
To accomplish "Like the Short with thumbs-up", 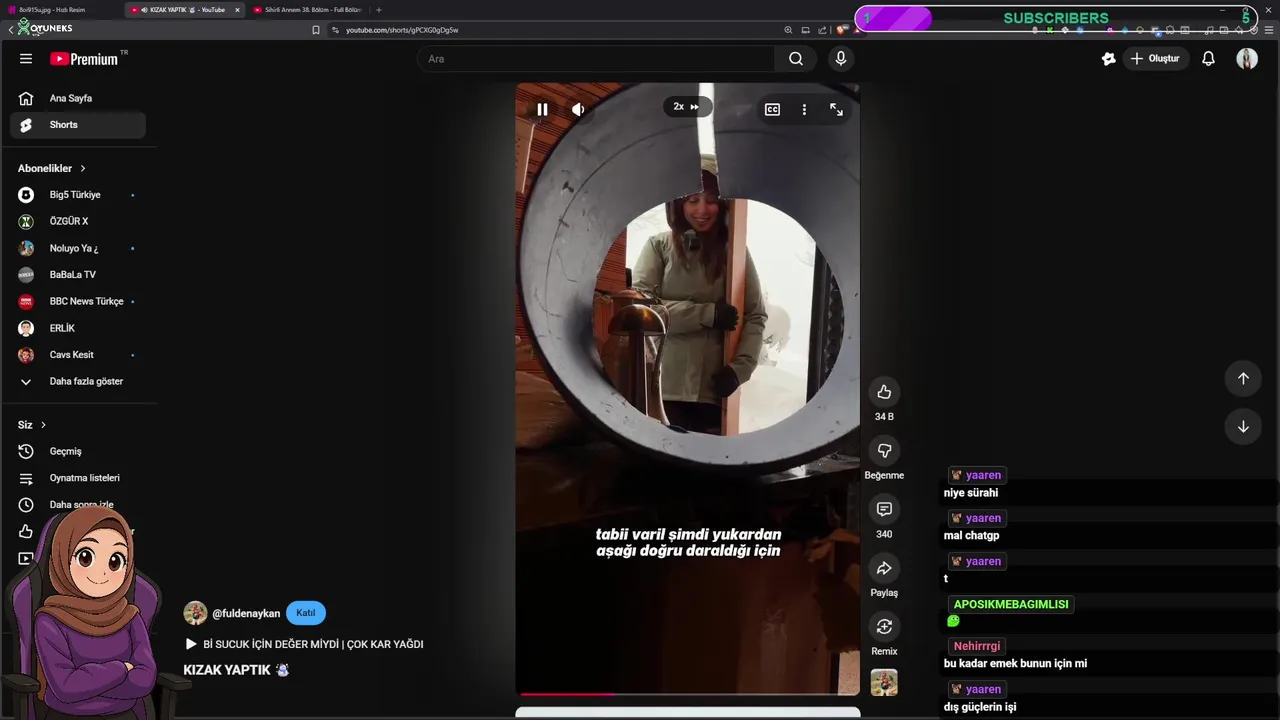I will 884,392.
